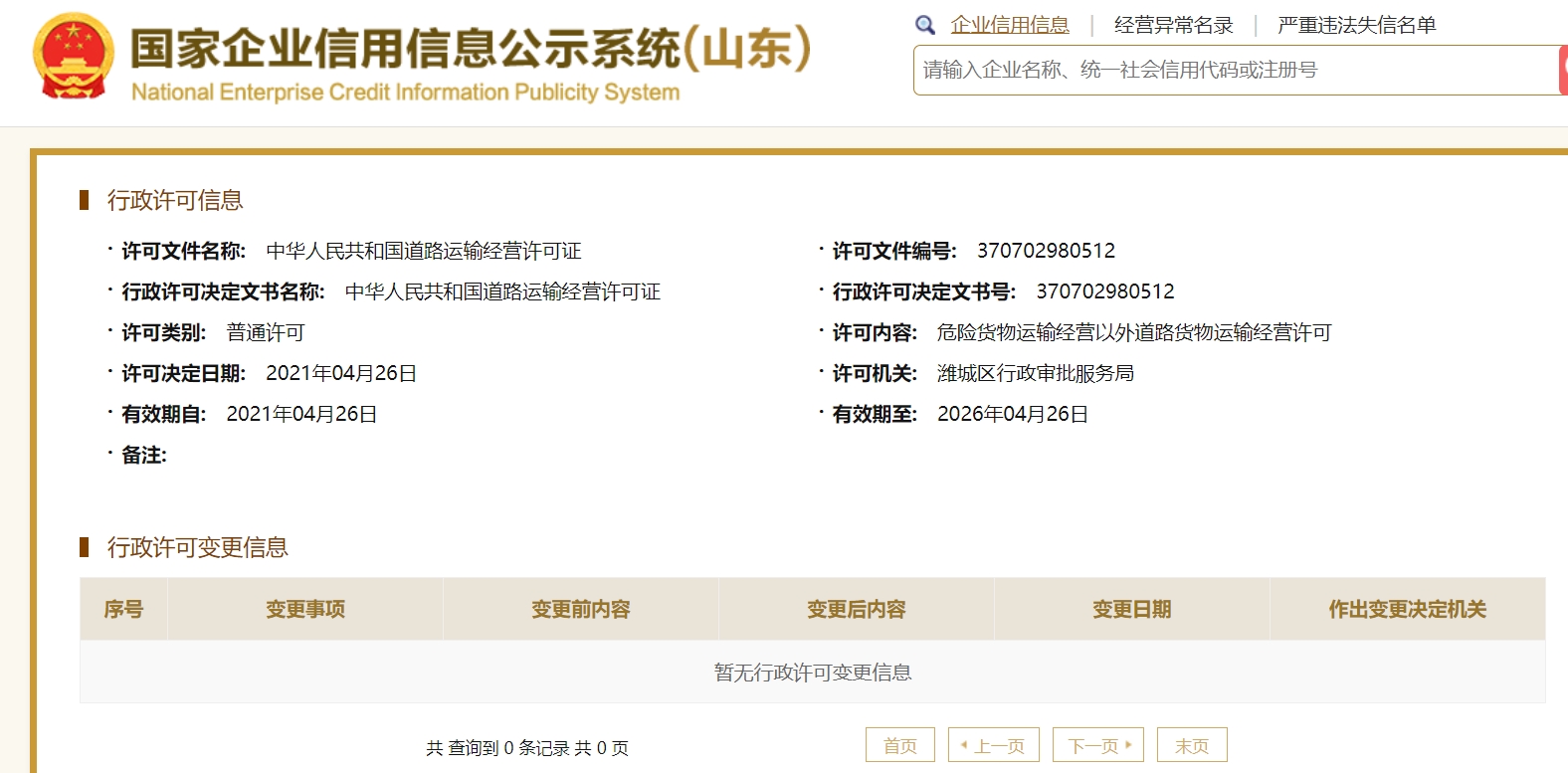This screenshot has height=773, width=1568.
Task: Click the 变更前内容 column header
Action: (x=581, y=609)
